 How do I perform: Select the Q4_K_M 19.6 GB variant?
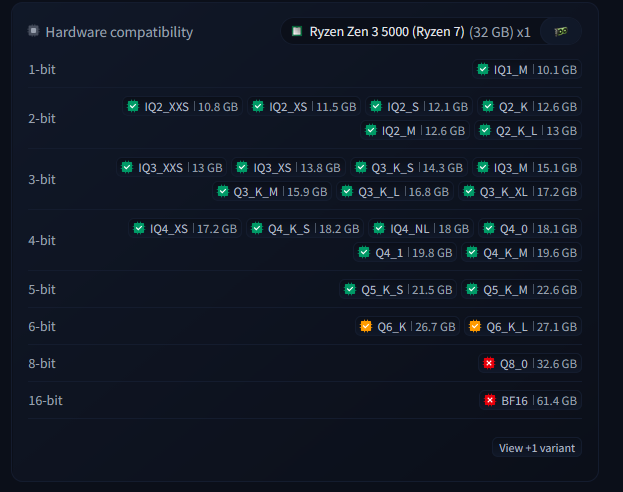click(521, 252)
